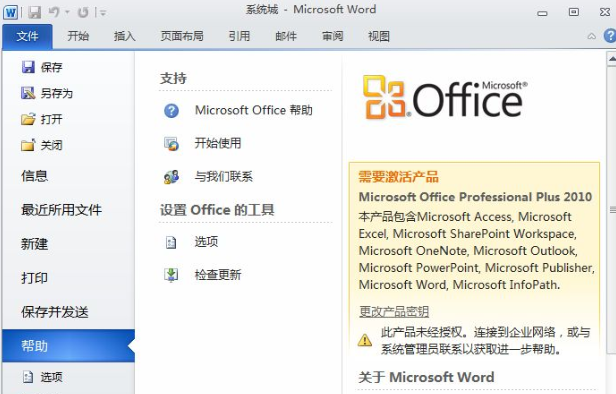
Task: Click the 更改产品密钥 link
Action: [x=394, y=312]
